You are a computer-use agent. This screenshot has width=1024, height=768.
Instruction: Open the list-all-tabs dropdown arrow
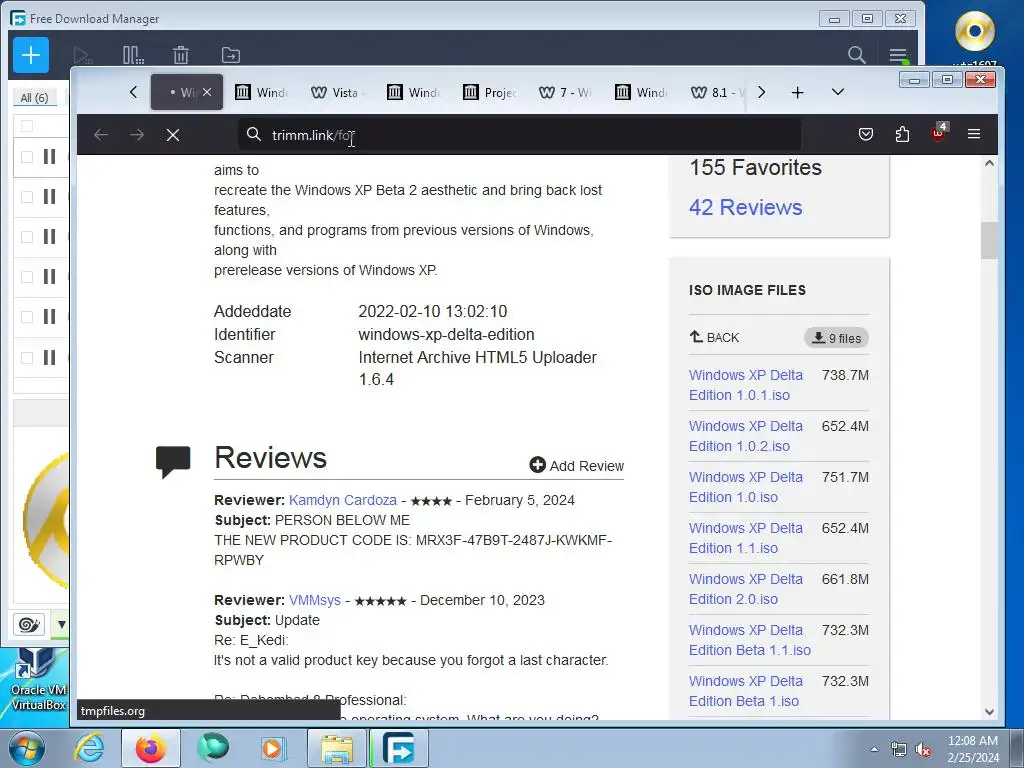838,92
